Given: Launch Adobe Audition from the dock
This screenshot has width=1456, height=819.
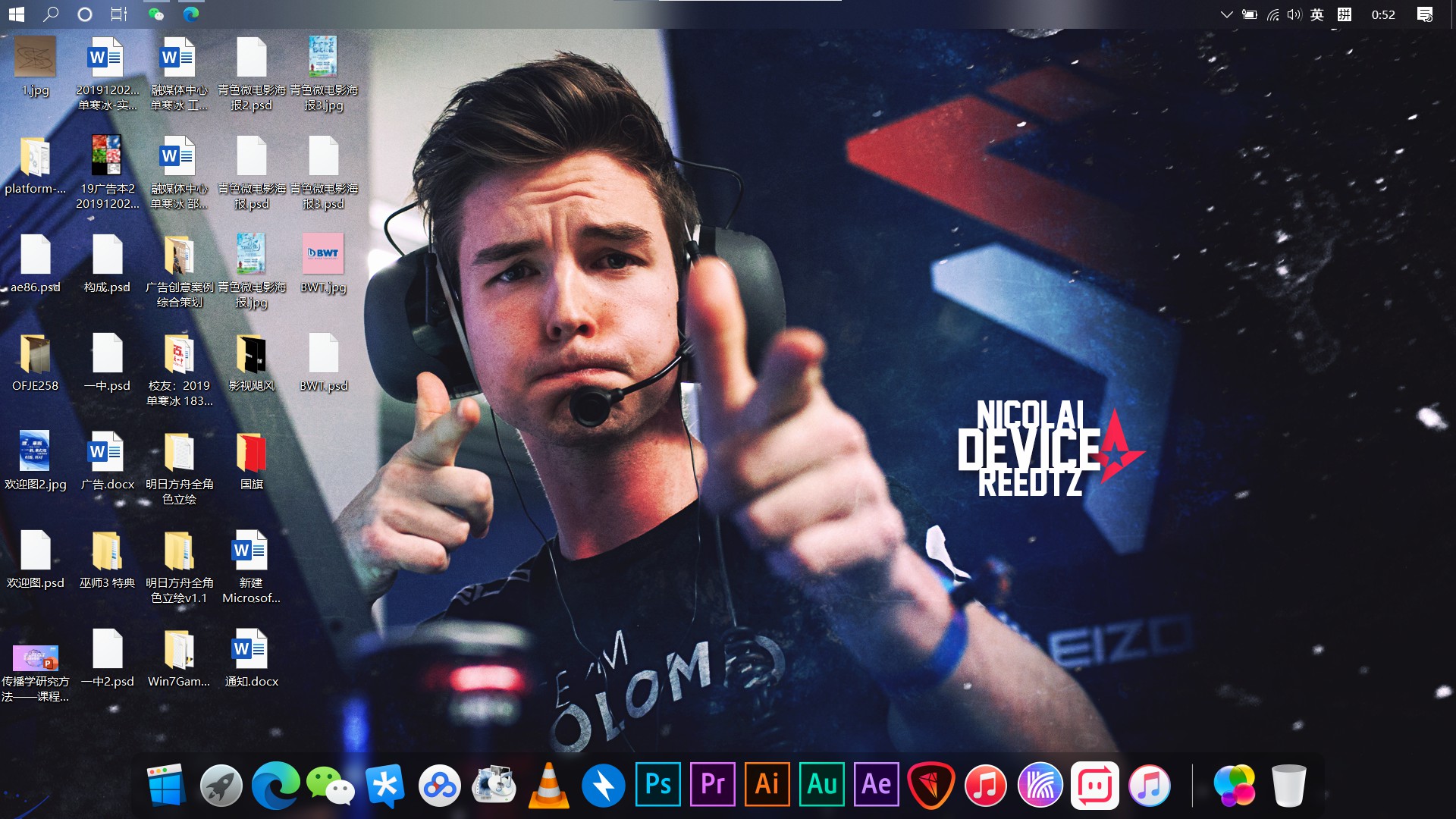Looking at the screenshot, I should (x=821, y=784).
